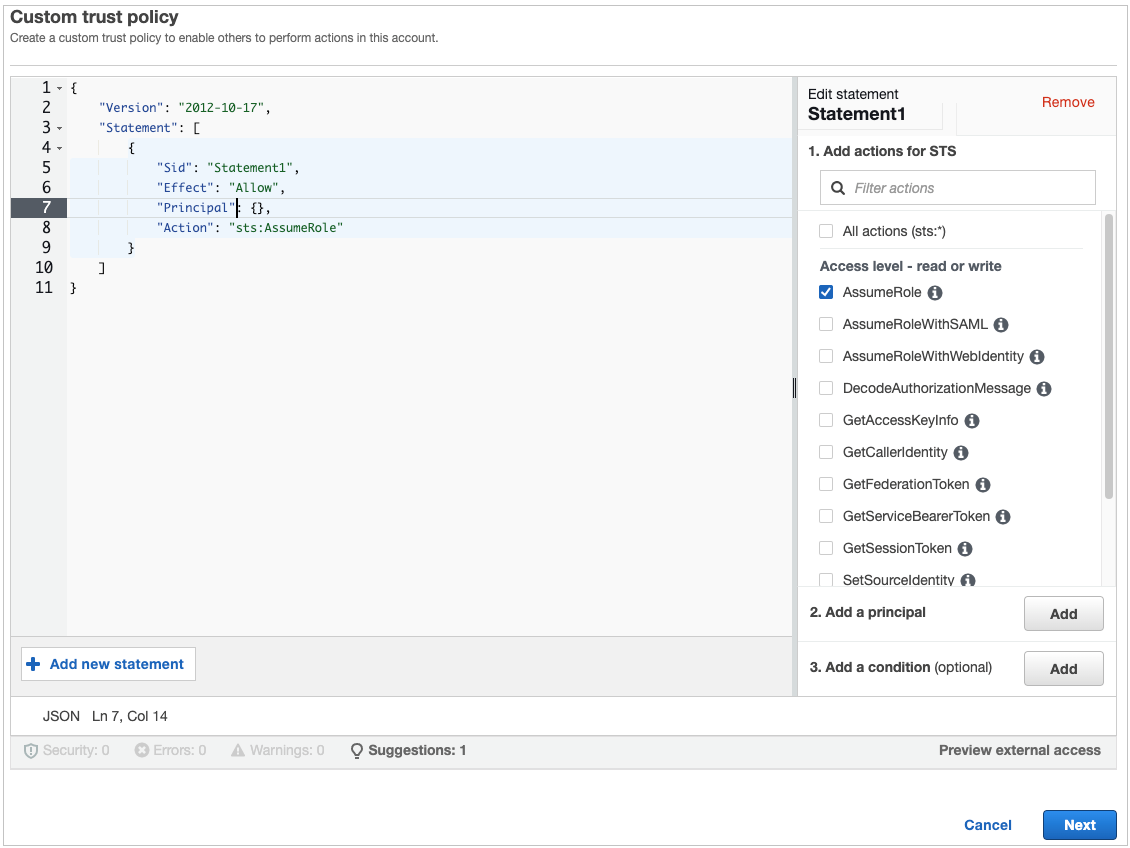
Task: Enable the All actions (sts:*) checkbox
Action: 826,231
